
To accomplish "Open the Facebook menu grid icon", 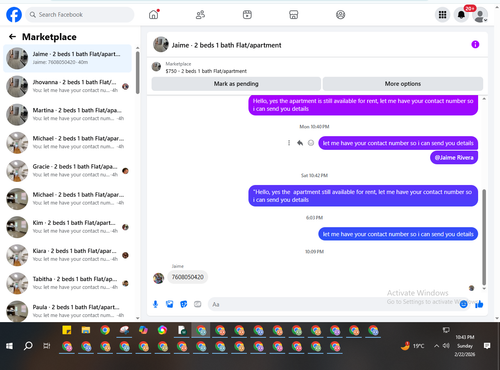I will (442, 15).
